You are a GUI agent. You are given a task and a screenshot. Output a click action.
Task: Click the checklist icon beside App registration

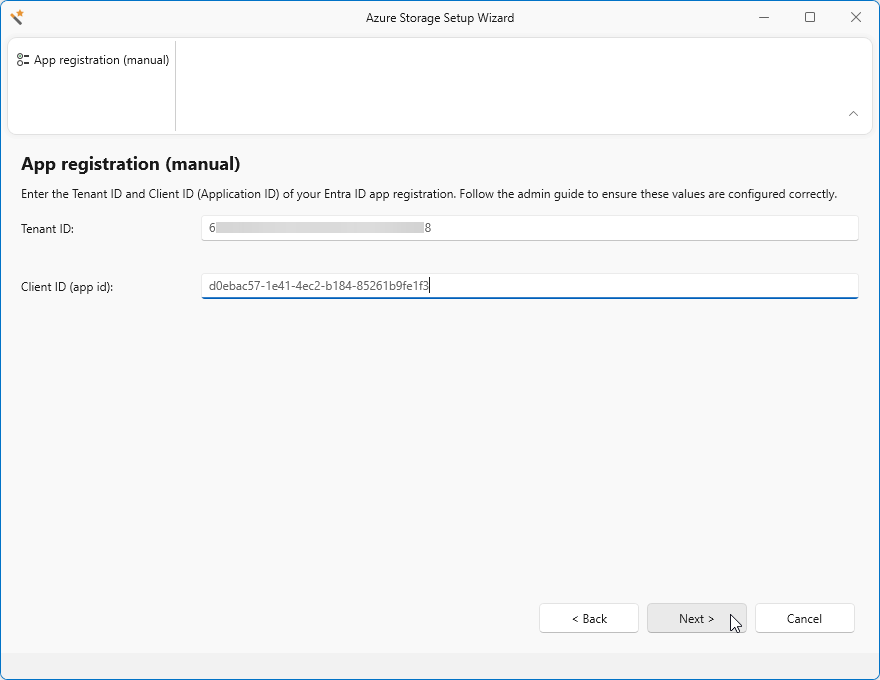[23, 60]
